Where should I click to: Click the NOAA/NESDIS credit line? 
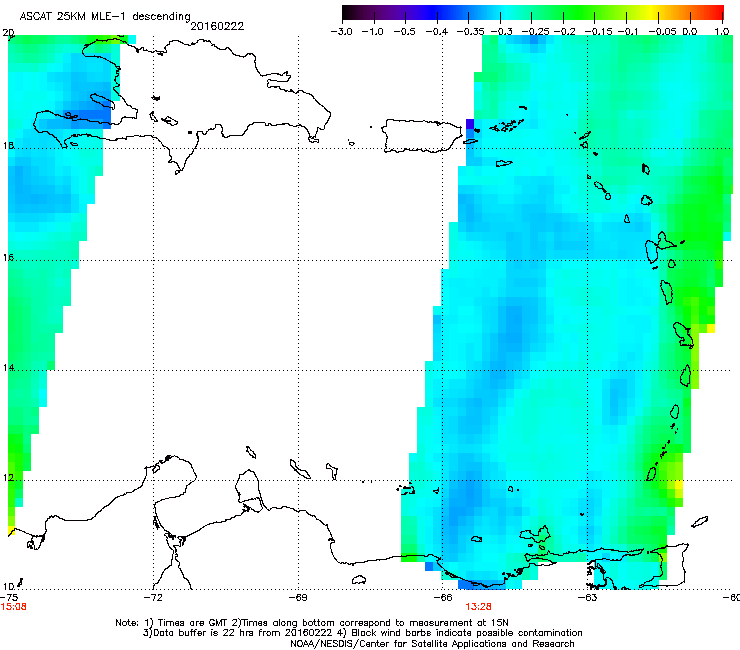(432, 644)
